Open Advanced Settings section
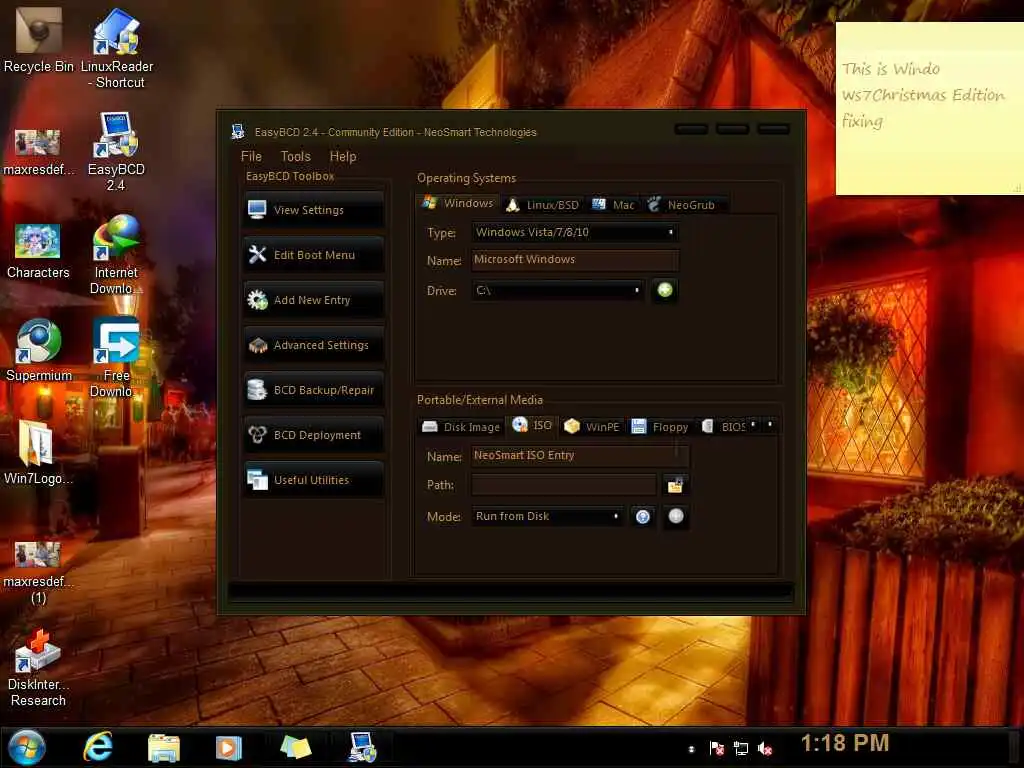 point(313,345)
